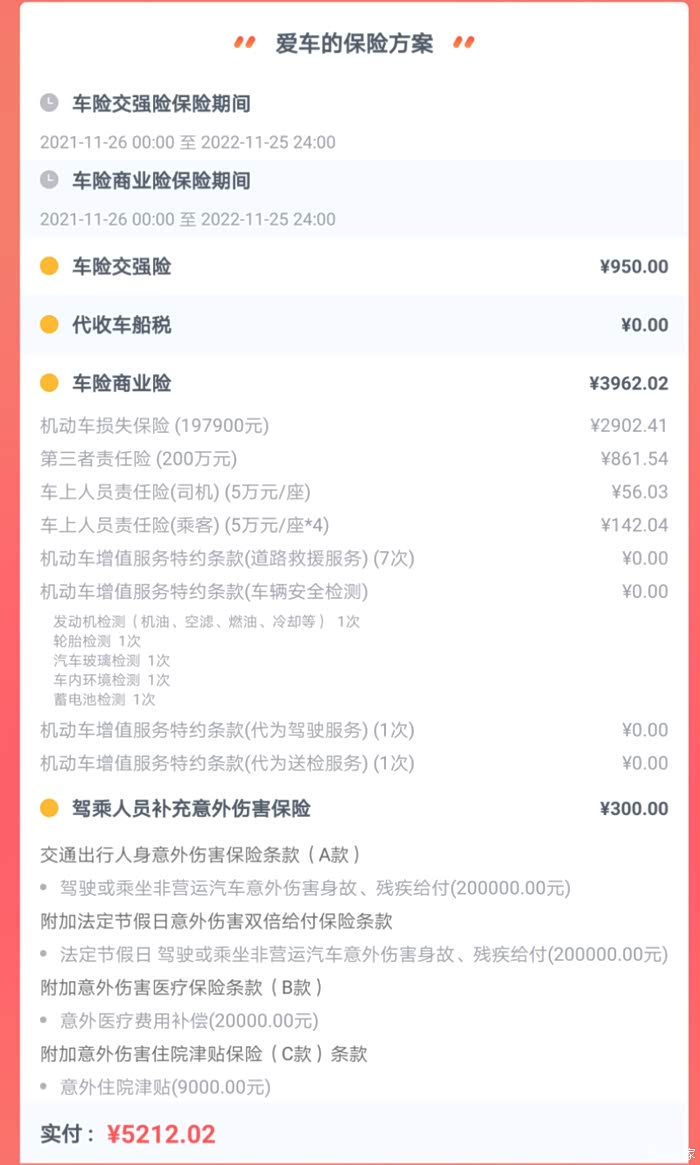This screenshot has width=700, height=1165.
Task: Click the 交通出行人身意外伤害保险条款（A款） heading
Action: tap(200, 855)
